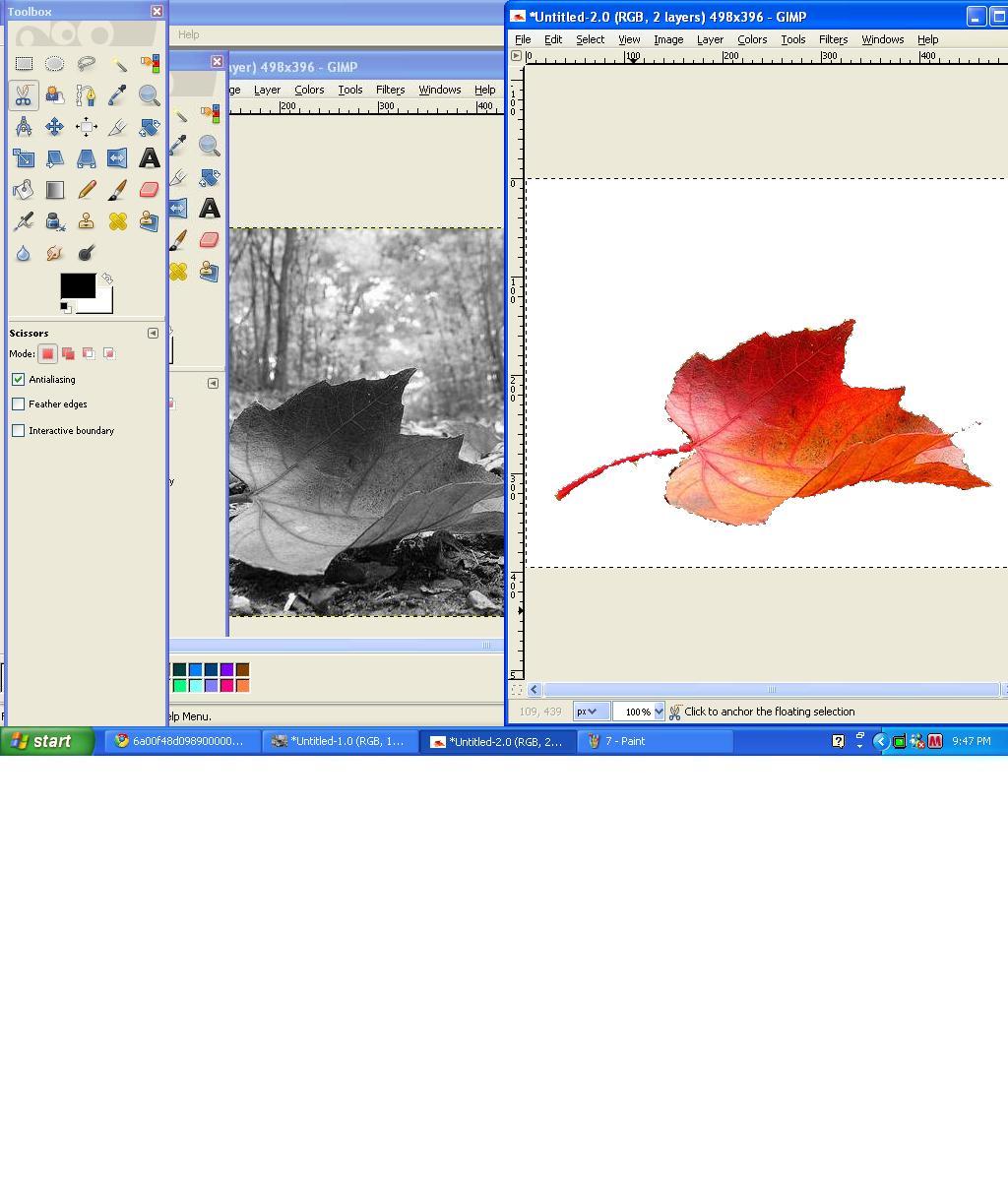The width and height of the screenshot is (1008, 1177).
Task: Pick the Blur/Sharpen droplet tool
Action: tap(24, 253)
